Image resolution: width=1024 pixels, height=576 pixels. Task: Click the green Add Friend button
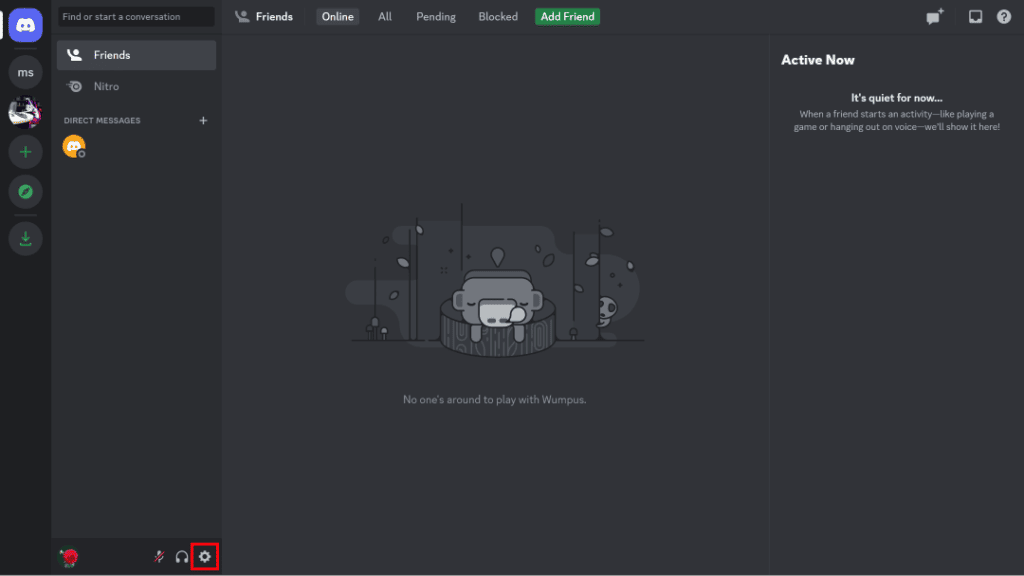(x=568, y=16)
